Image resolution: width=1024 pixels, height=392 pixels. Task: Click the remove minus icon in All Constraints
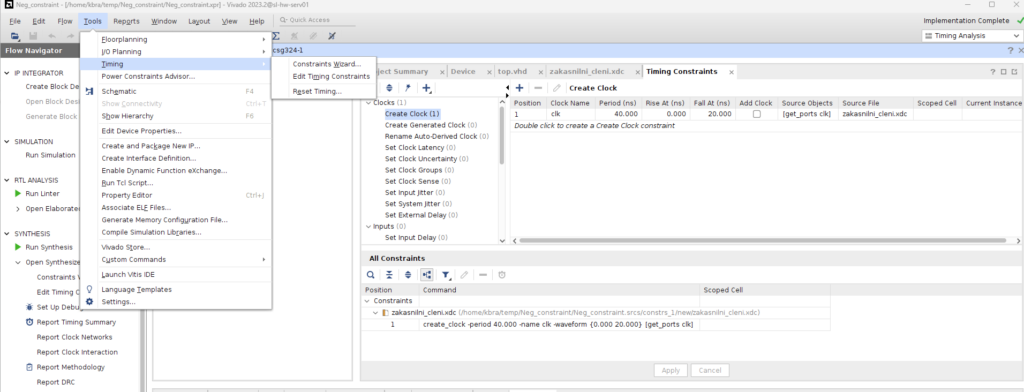(483, 275)
